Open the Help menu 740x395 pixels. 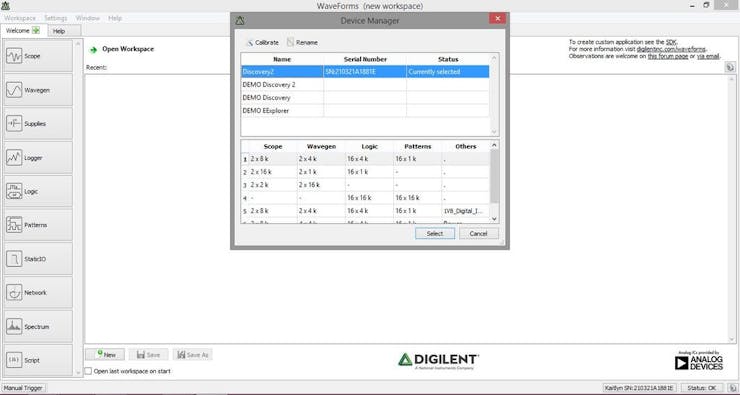tap(115, 18)
